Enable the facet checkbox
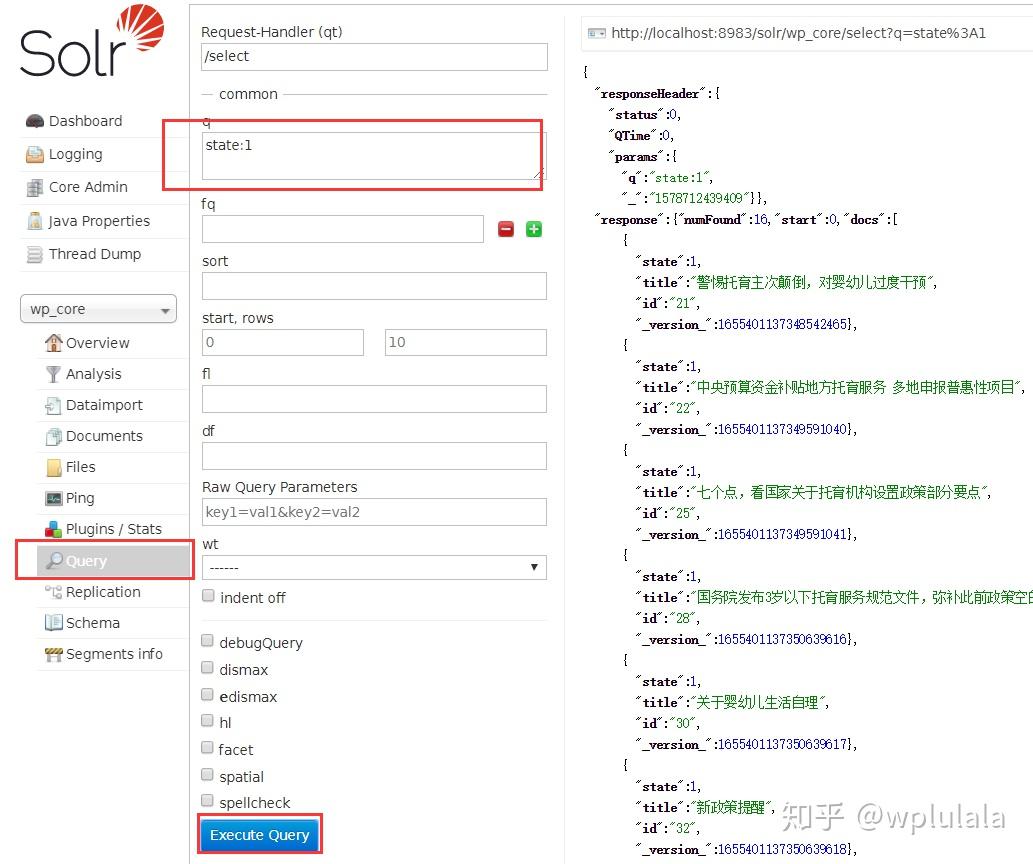The height and width of the screenshot is (864, 1033). pyautogui.click(x=207, y=747)
